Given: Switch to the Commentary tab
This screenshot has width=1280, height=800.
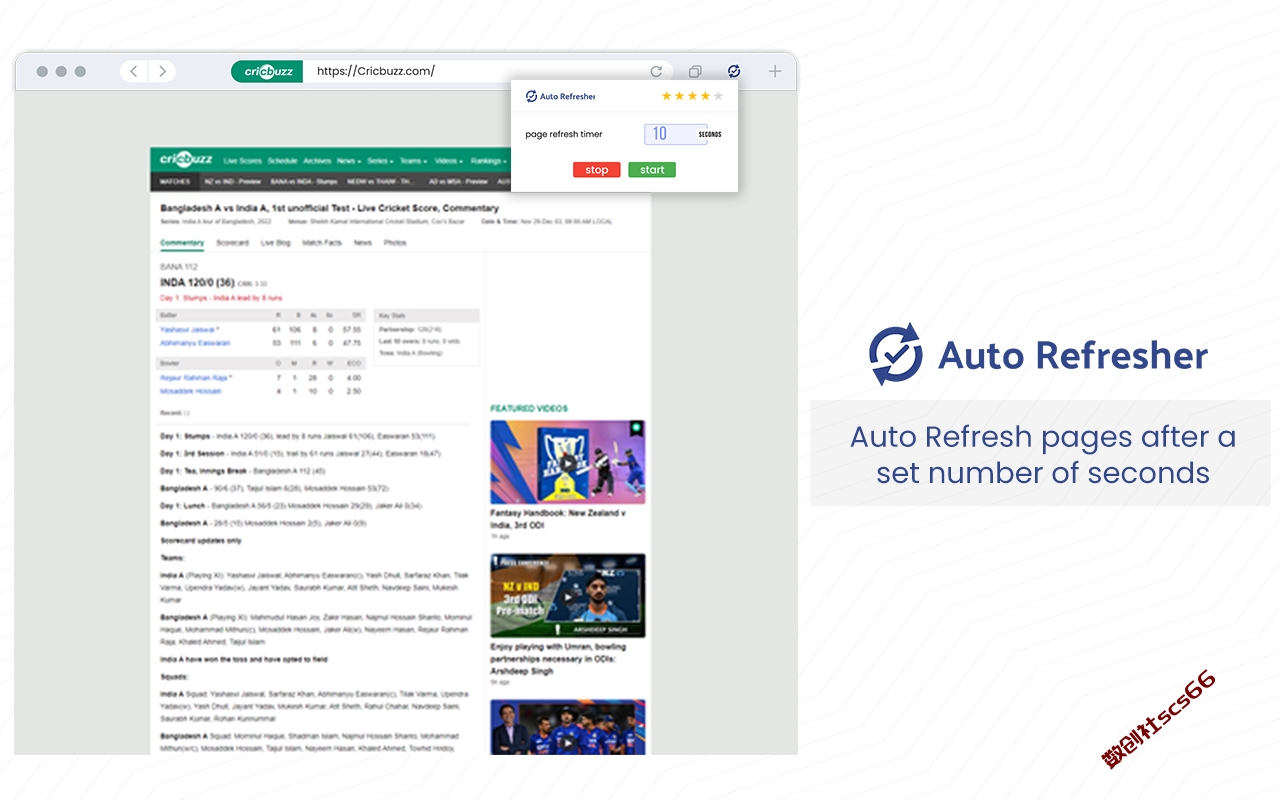Looking at the screenshot, I should click(x=182, y=243).
